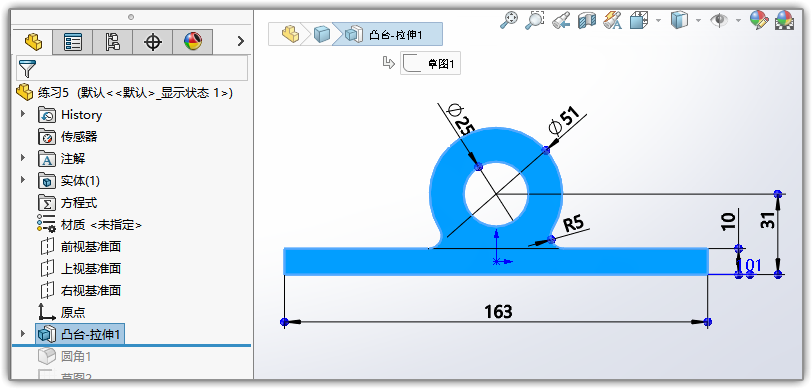Click the 31 height dimension
Viewport: 812px width, 389px height.
coord(767,221)
